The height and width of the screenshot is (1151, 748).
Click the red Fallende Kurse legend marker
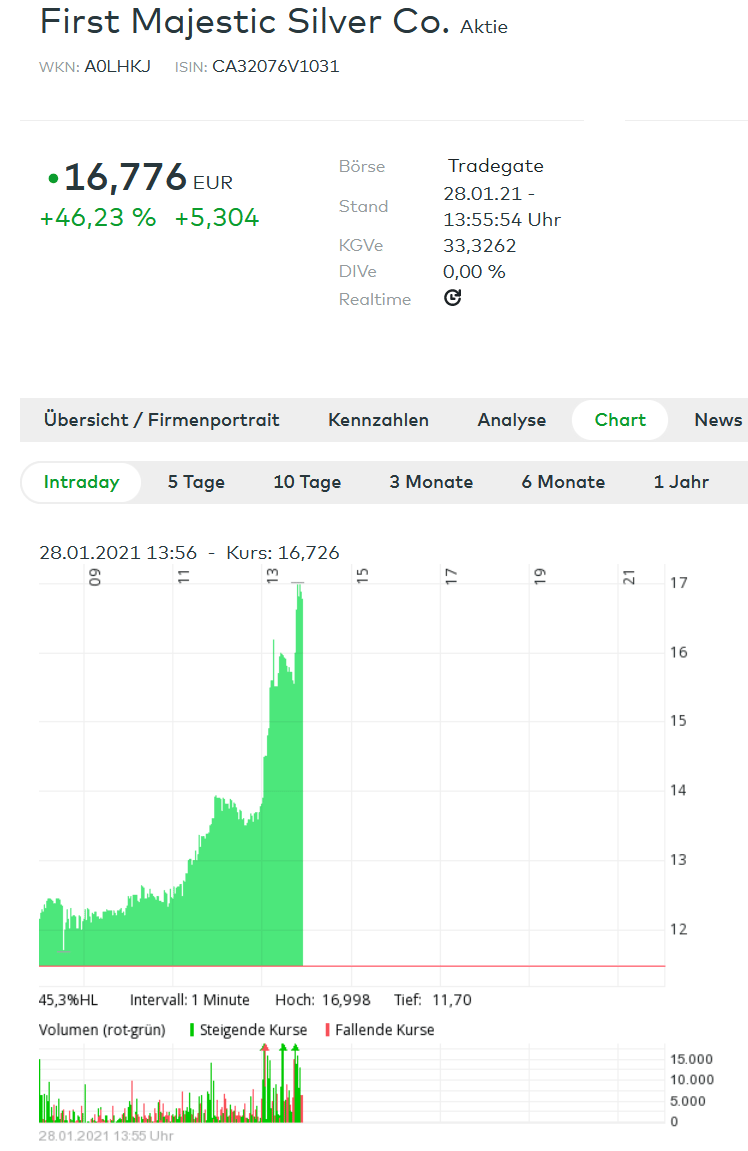click(x=327, y=1030)
